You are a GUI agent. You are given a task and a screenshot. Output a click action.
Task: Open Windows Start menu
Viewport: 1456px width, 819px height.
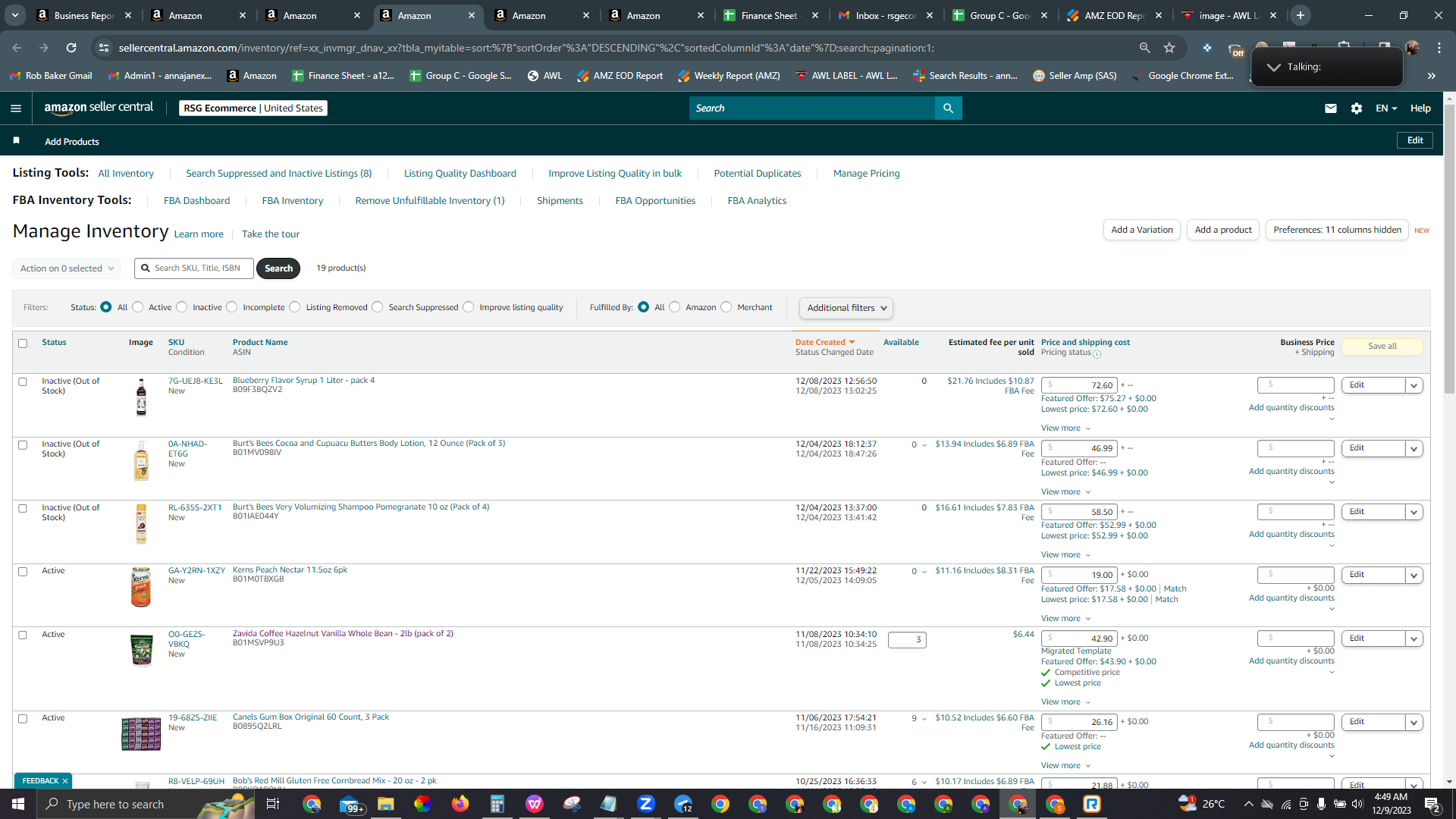point(18,804)
